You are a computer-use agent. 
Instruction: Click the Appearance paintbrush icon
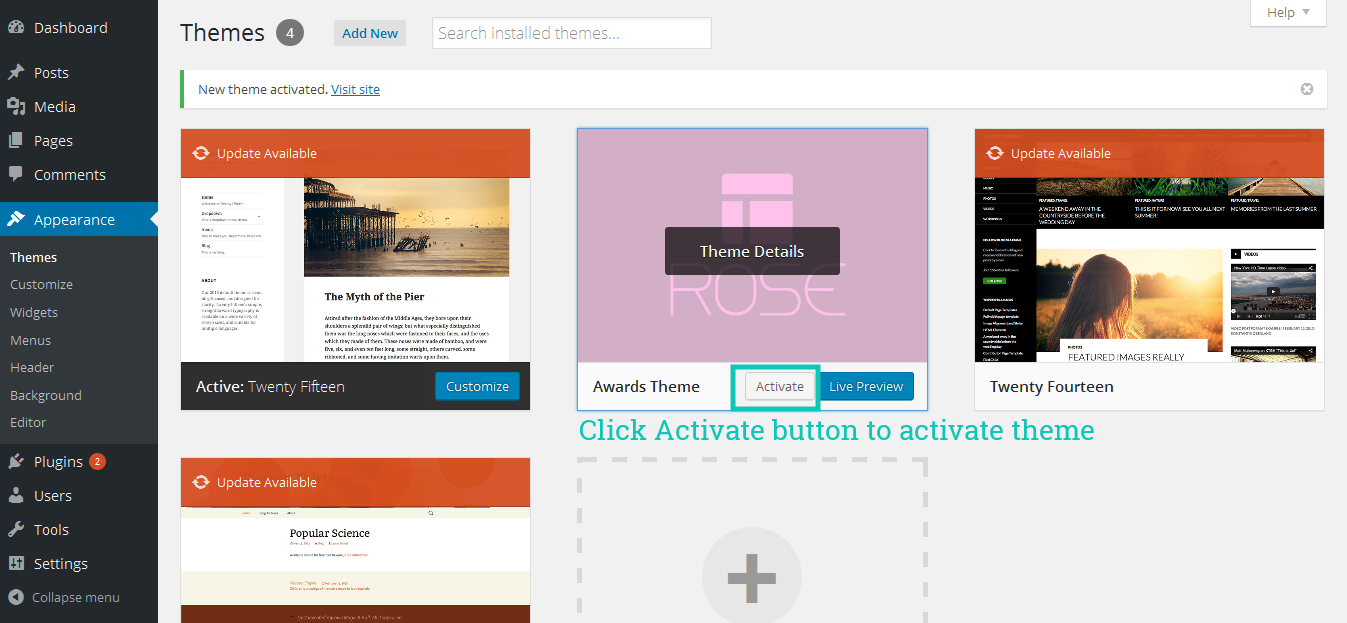coord(16,219)
